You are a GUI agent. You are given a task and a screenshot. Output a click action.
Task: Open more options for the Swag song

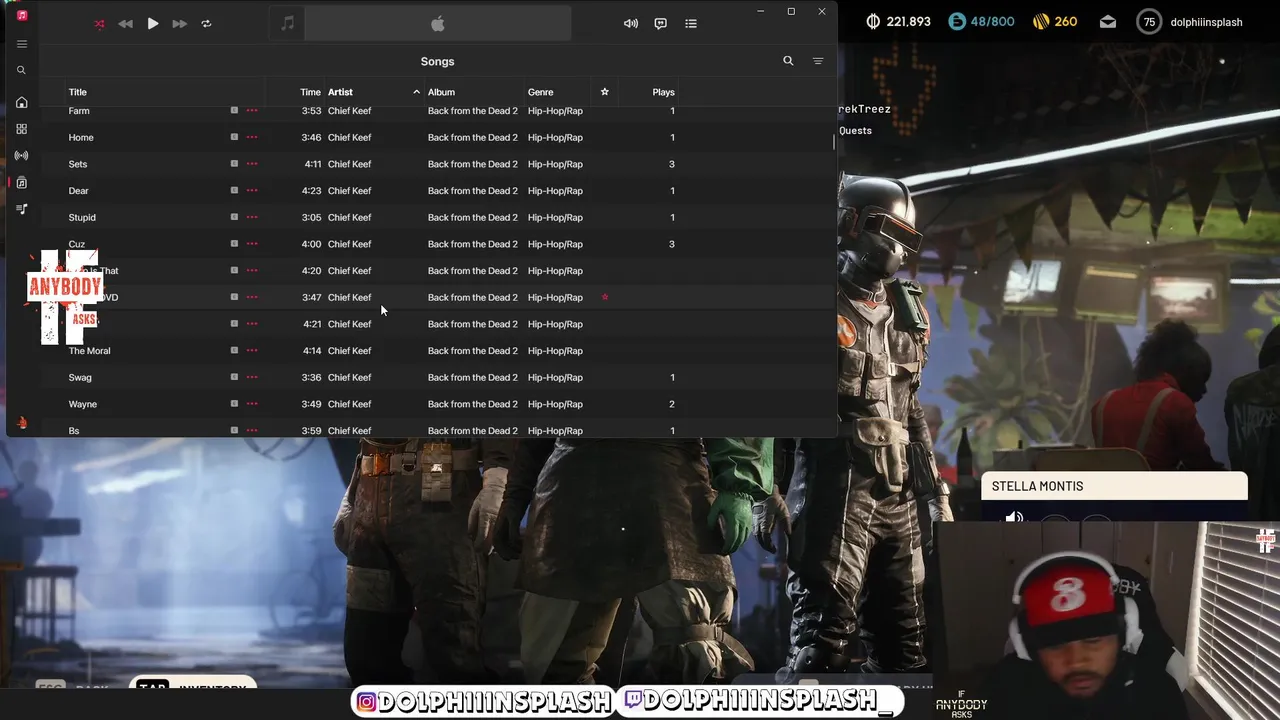[252, 377]
